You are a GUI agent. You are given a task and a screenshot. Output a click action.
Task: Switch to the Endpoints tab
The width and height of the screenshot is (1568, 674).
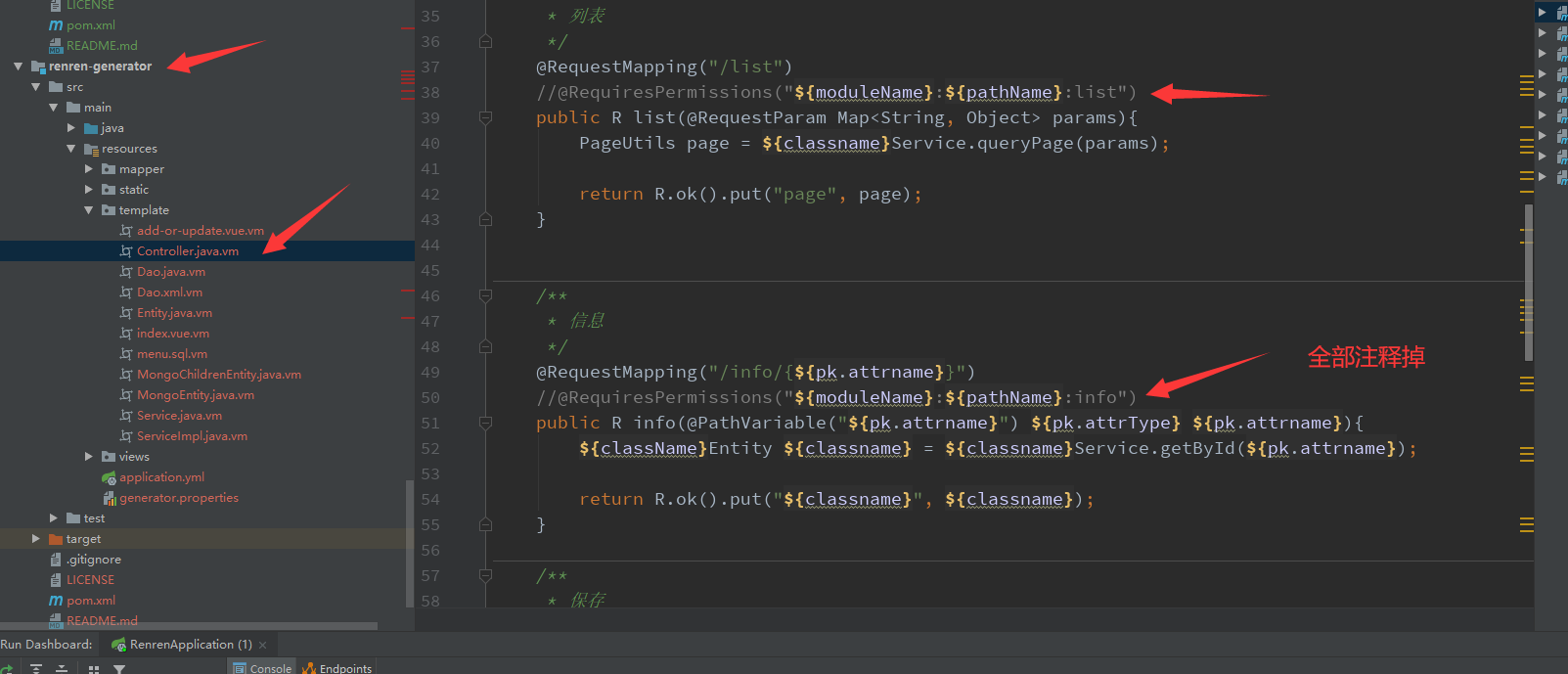pos(337,668)
